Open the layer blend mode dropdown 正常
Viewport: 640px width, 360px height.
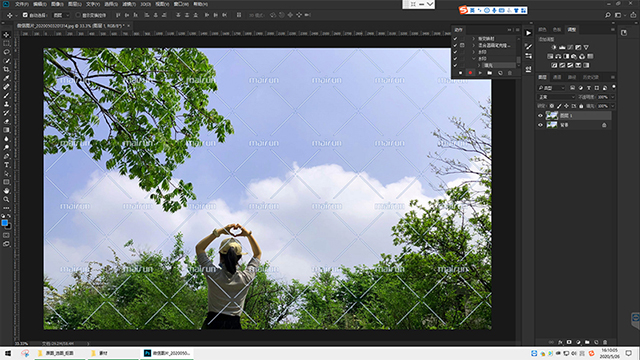(x=556, y=97)
